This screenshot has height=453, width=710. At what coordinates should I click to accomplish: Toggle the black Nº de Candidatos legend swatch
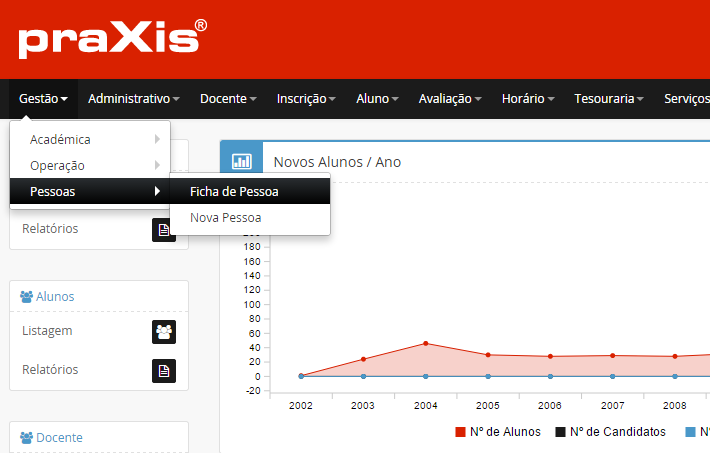tap(560, 432)
